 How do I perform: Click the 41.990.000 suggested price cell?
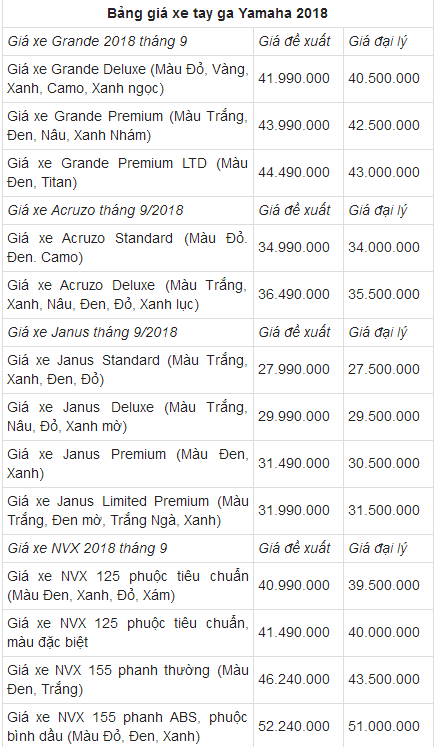coord(294,79)
